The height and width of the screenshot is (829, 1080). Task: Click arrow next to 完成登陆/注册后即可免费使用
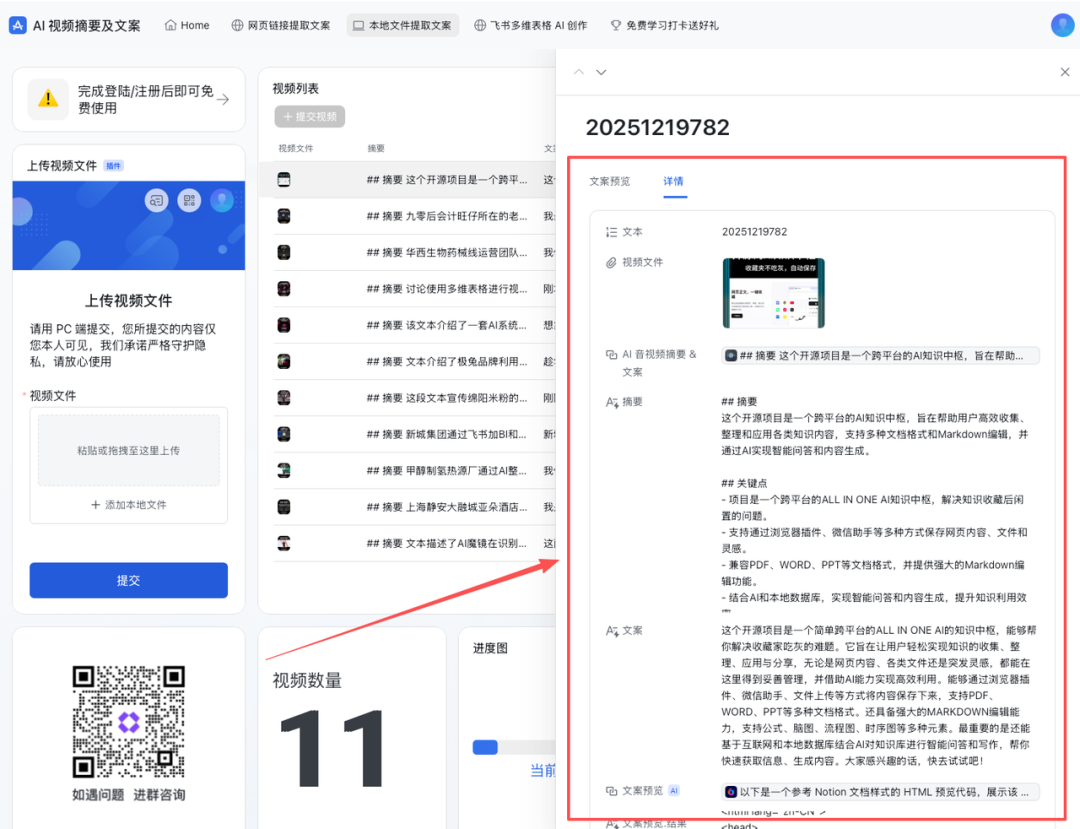point(222,100)
